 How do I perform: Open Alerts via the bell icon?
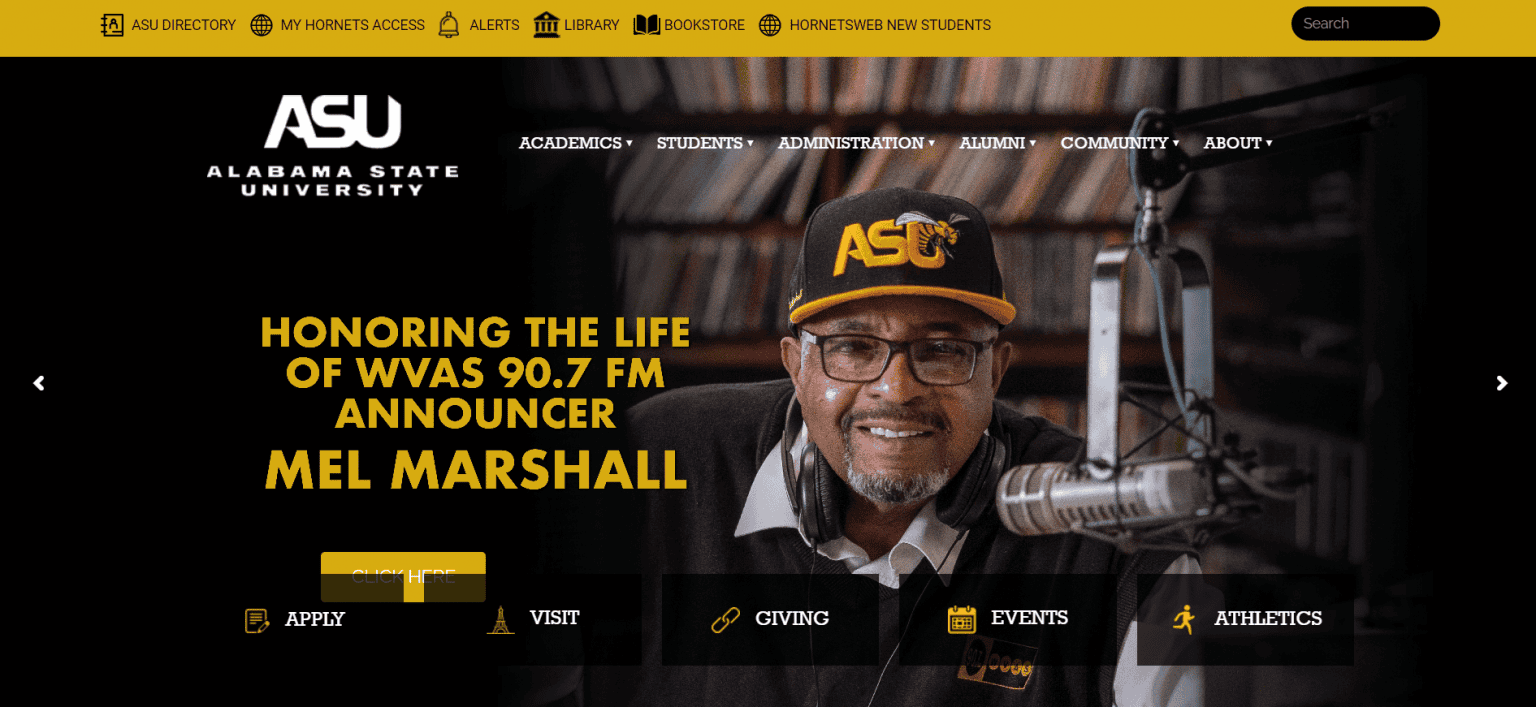(449, 25)
